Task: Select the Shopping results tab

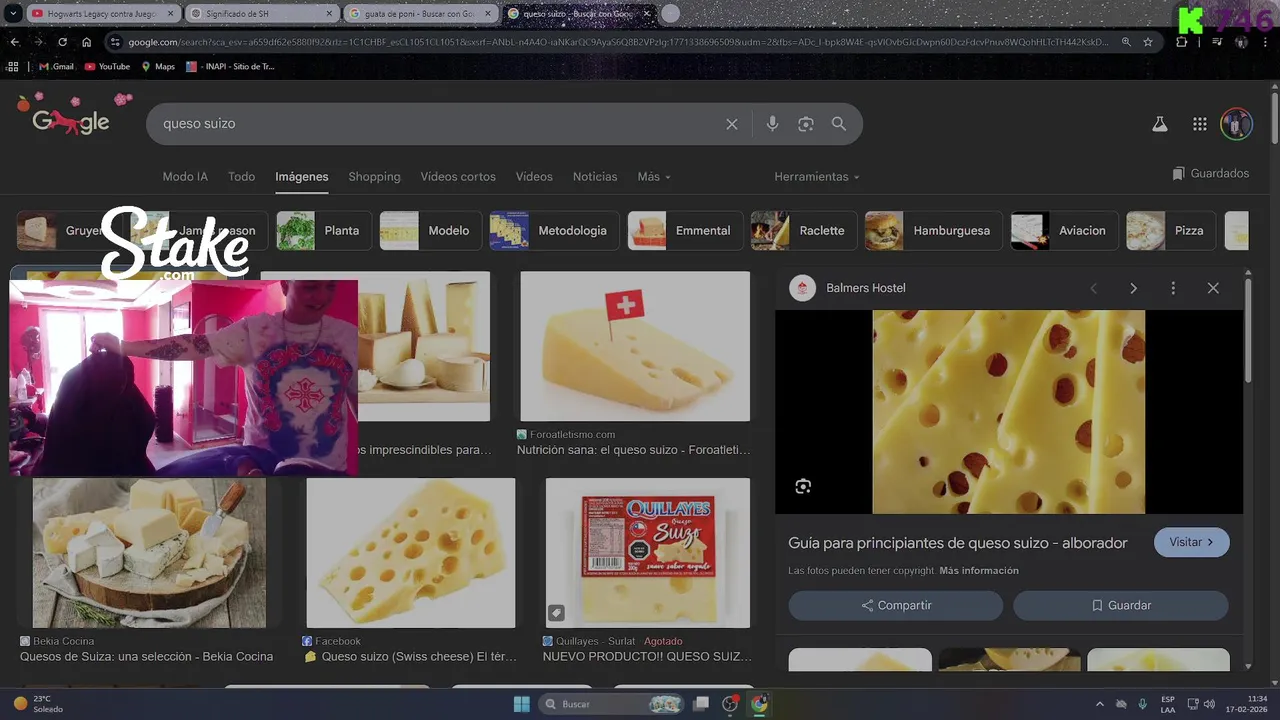Action: [374, 177]
